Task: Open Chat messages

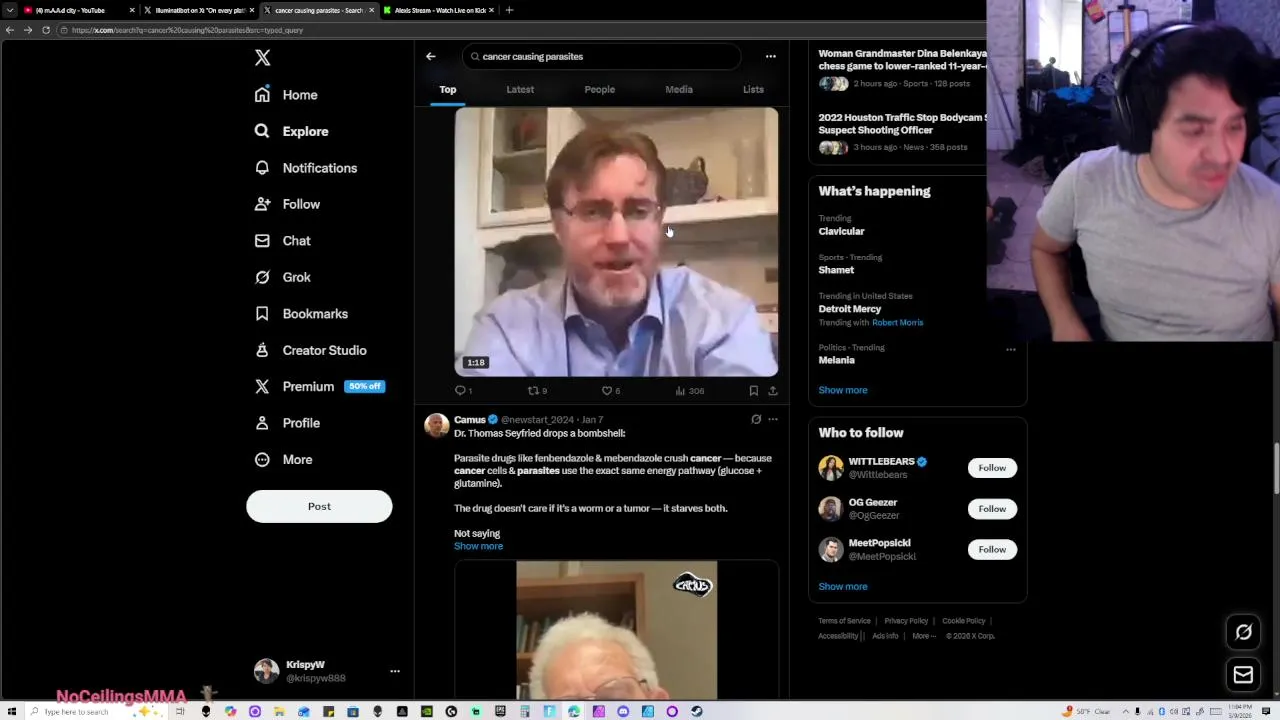Action: tap(282, 241)
